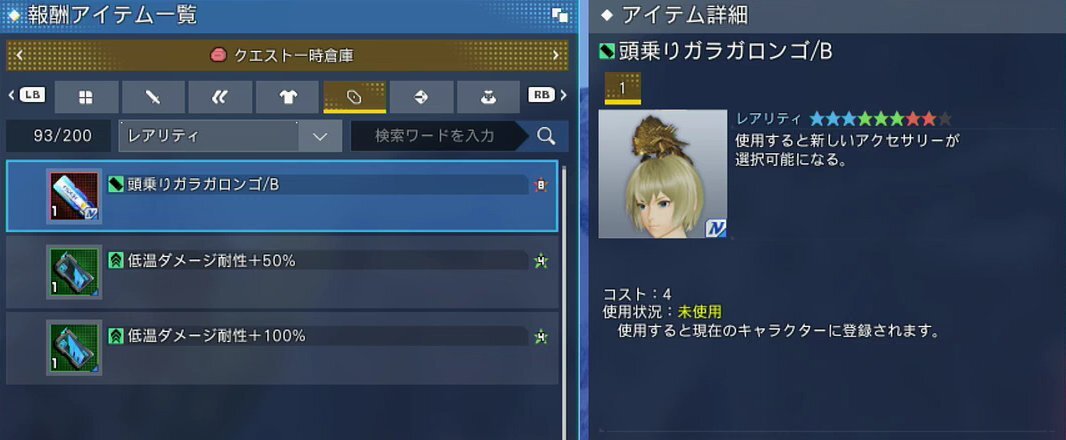Click the search magnifier icon

(546, 136)
